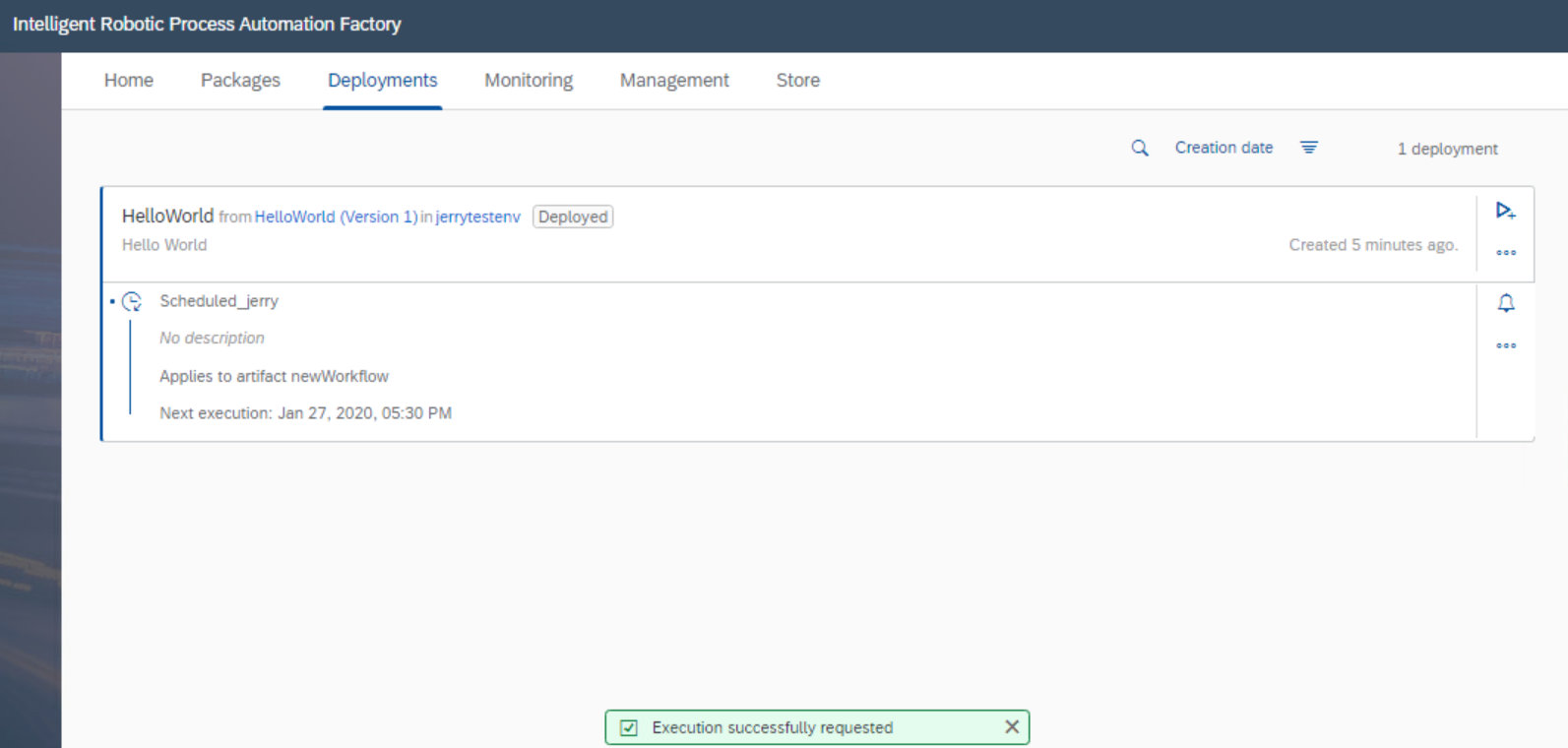Click the Hello World description under the title
This screenshot has width=1568, height=748.
tap(164, 245)
